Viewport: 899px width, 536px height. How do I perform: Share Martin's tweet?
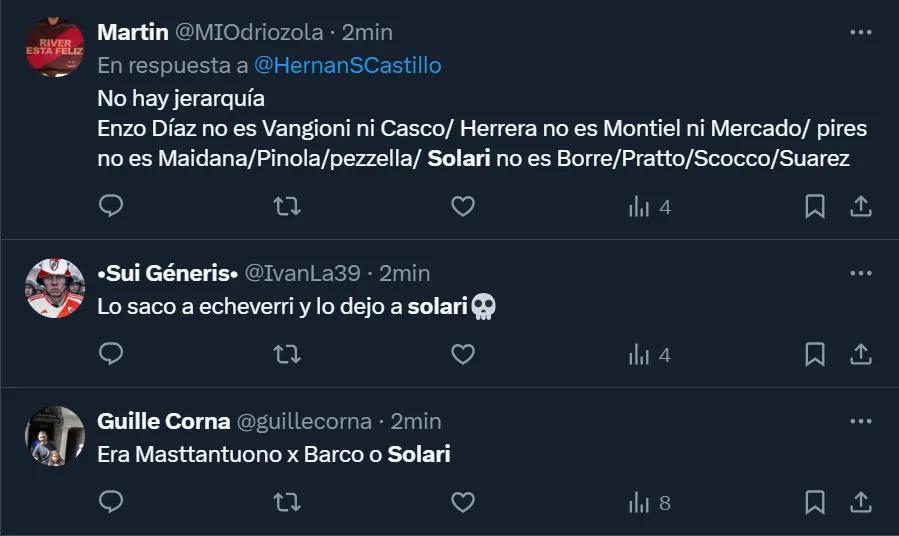coord(860,206)
